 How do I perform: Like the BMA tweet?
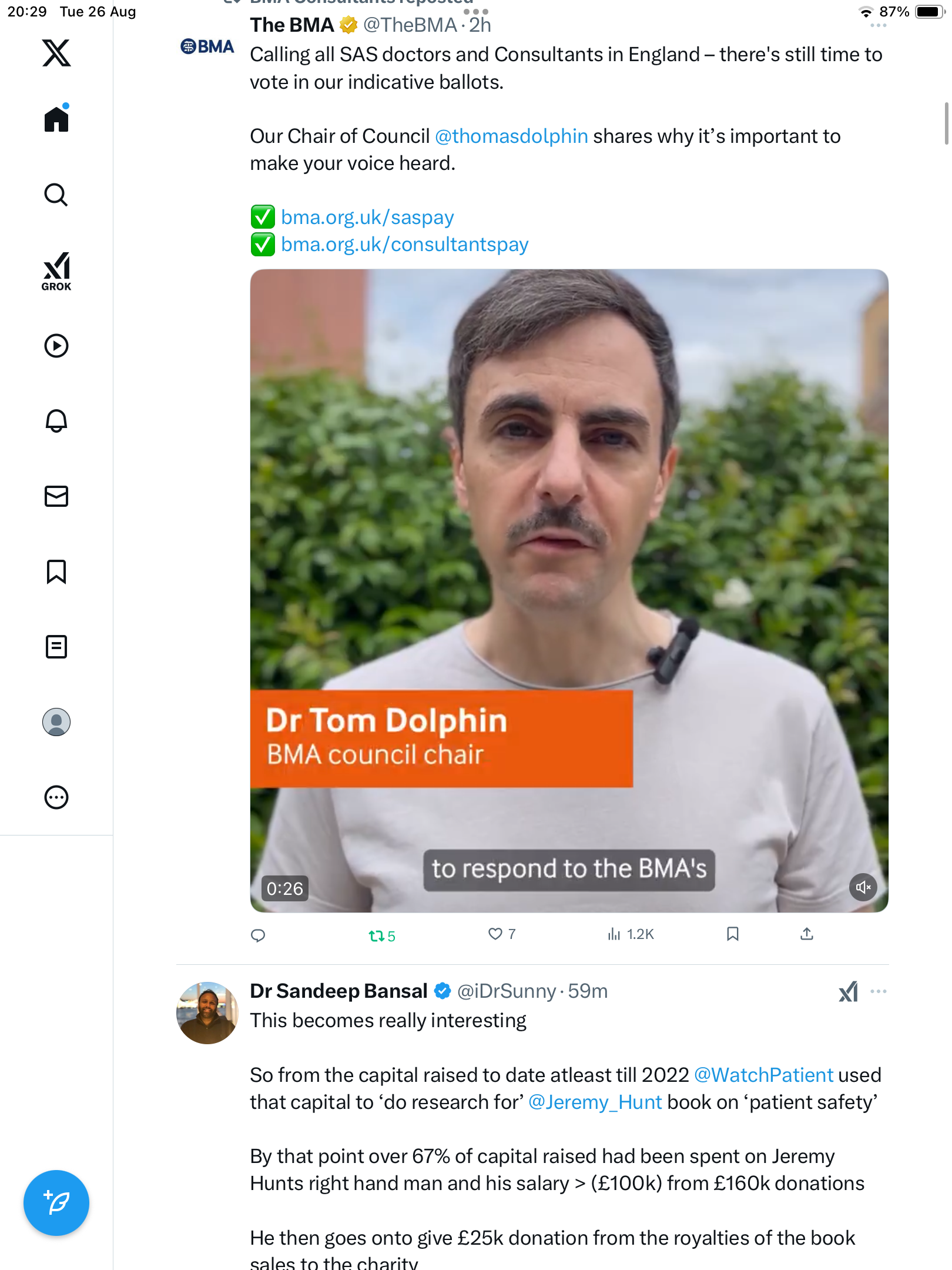point(496,934)
